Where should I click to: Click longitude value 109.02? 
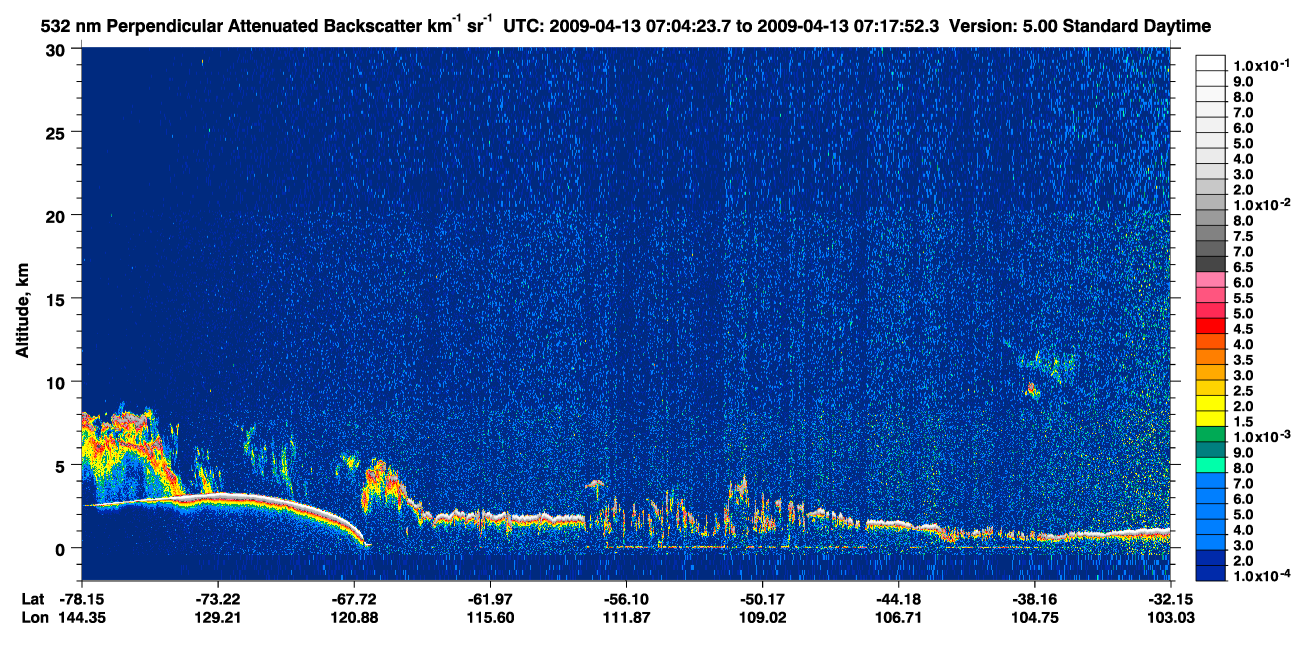(x=762, y=617)
